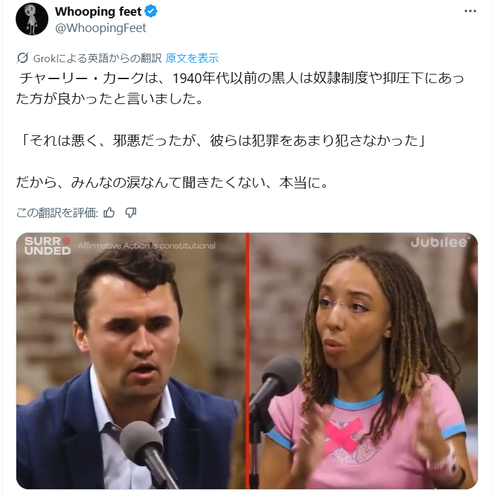Open the Whooping feet profile avatar
The height and width of the screenshot is (499, 500).
(x=32, y=19)
